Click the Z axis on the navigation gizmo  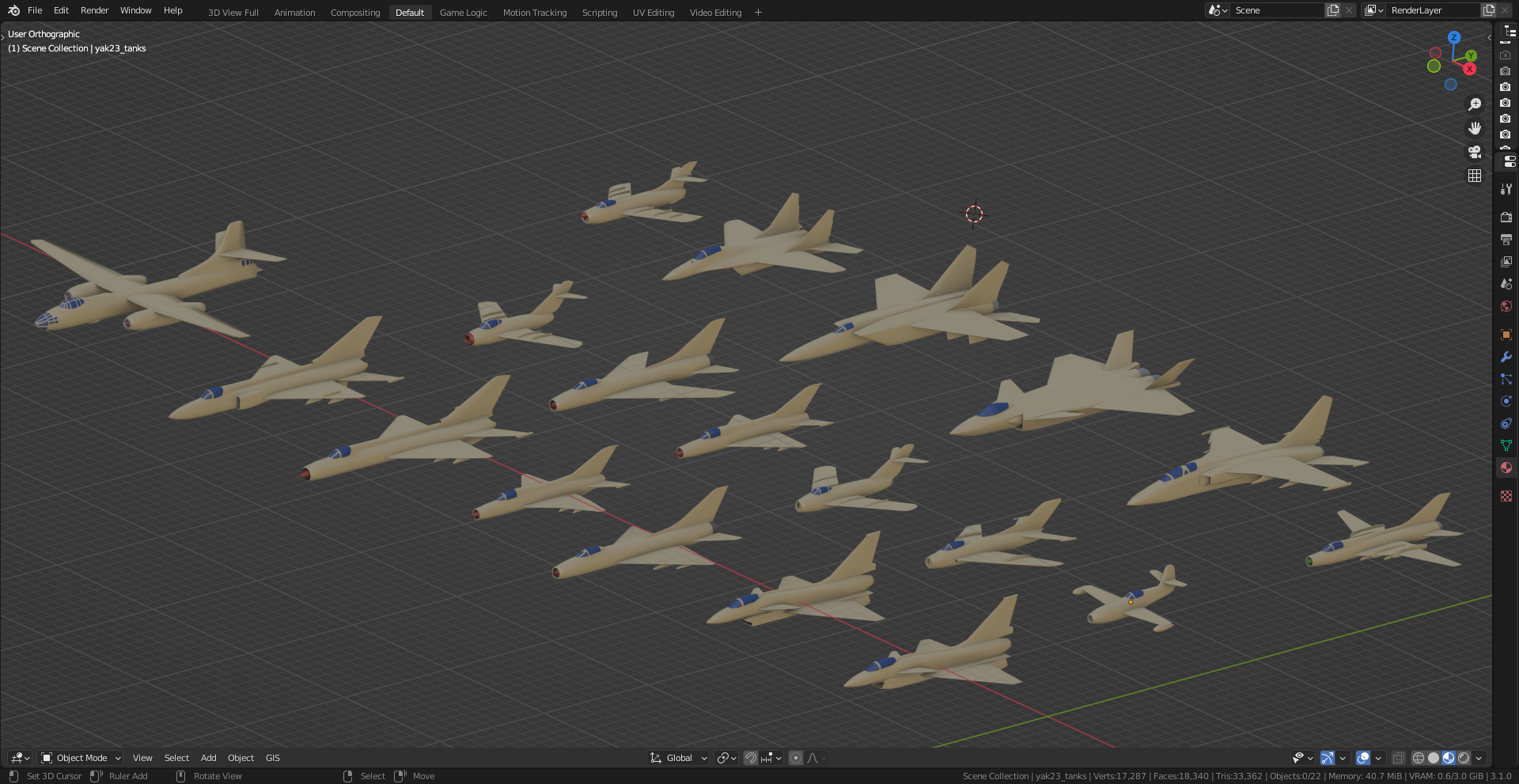[1454, 36]
